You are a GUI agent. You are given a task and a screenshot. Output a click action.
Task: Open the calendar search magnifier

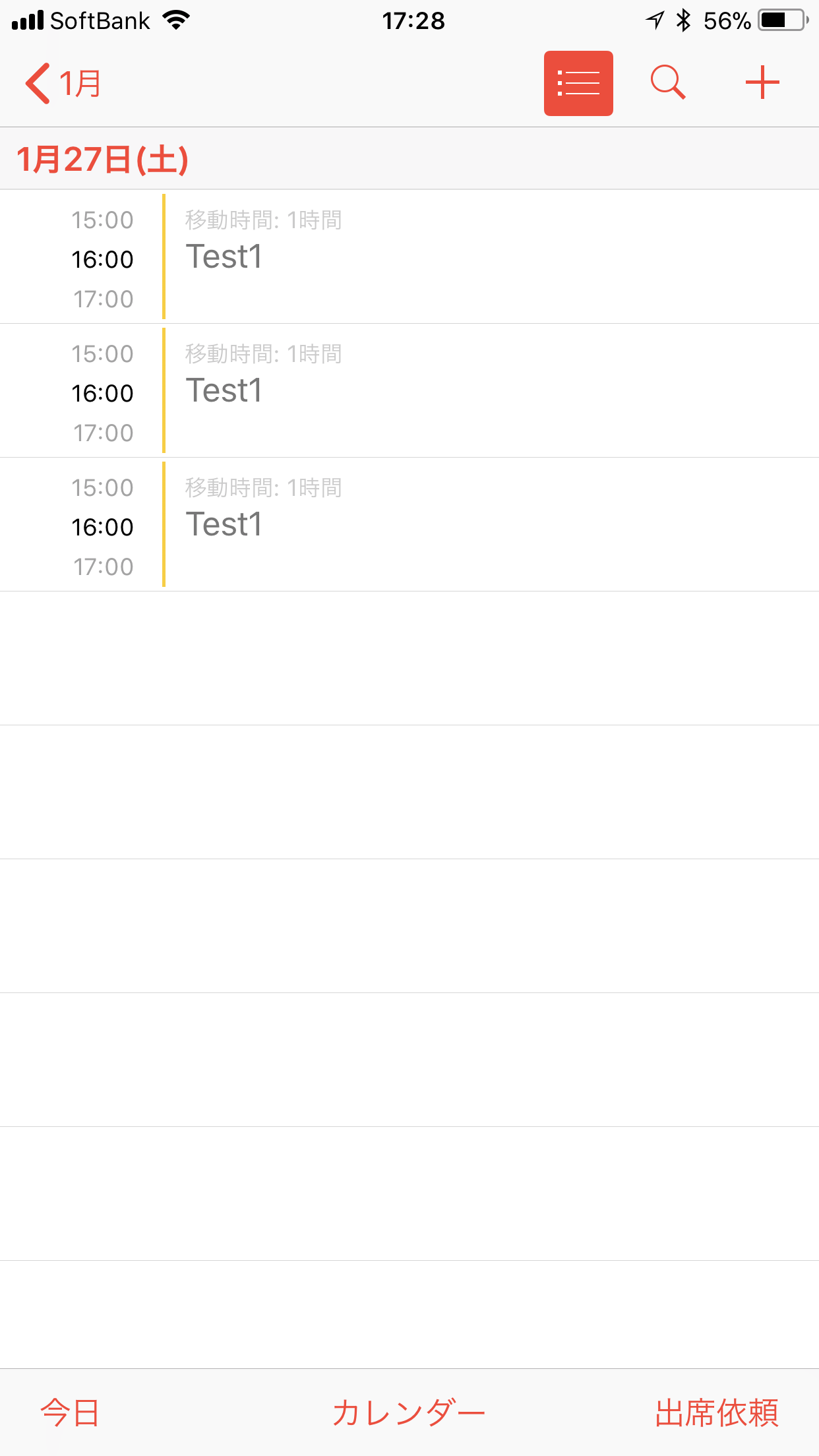point(668,83)
